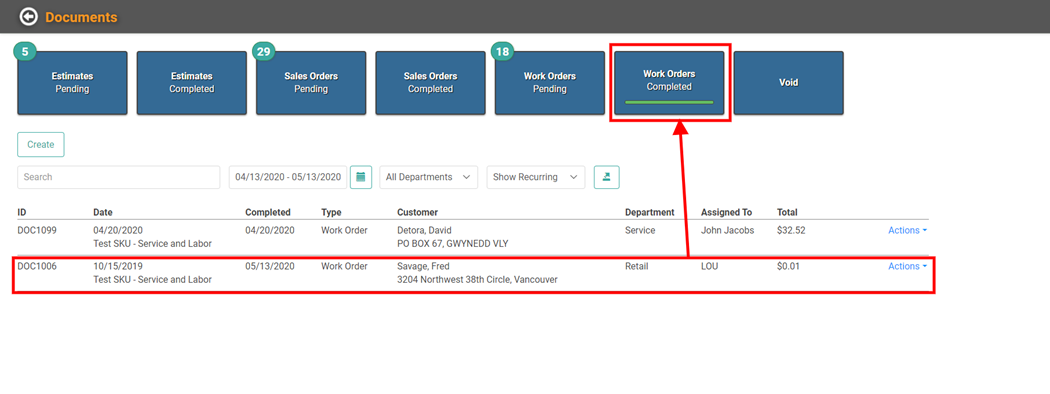Screen dimensions: 1050x394
Task: Switch to Sales Orders Completed
Action: [430, 83]
